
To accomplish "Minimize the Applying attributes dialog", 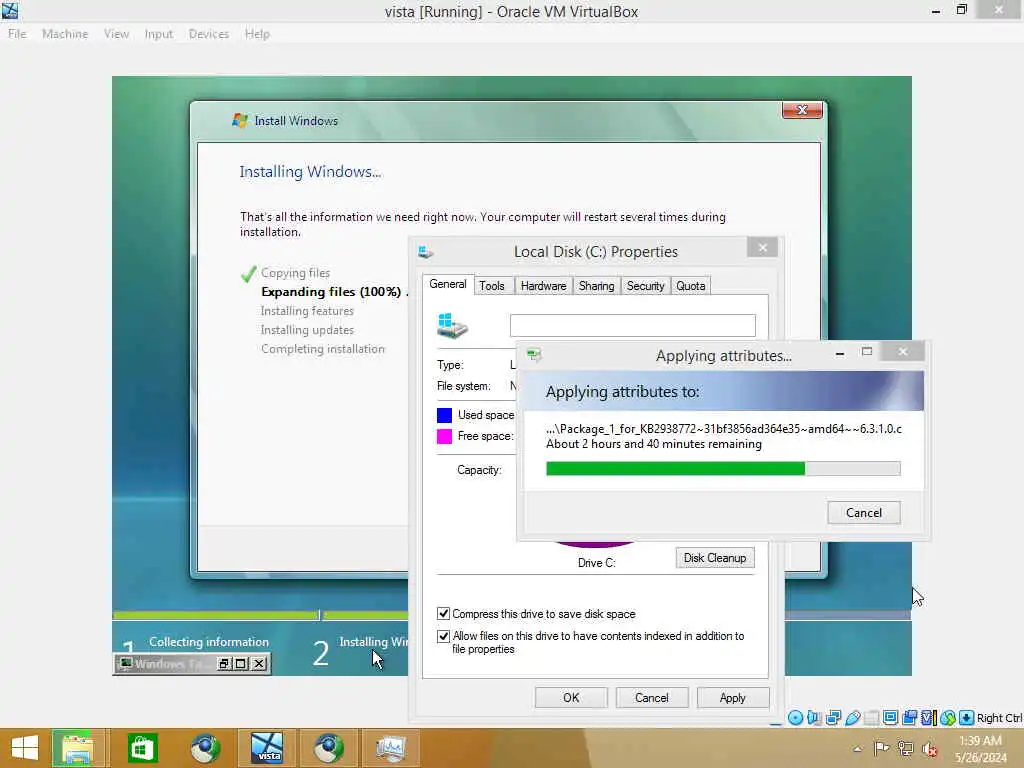I will click(840, 353).
